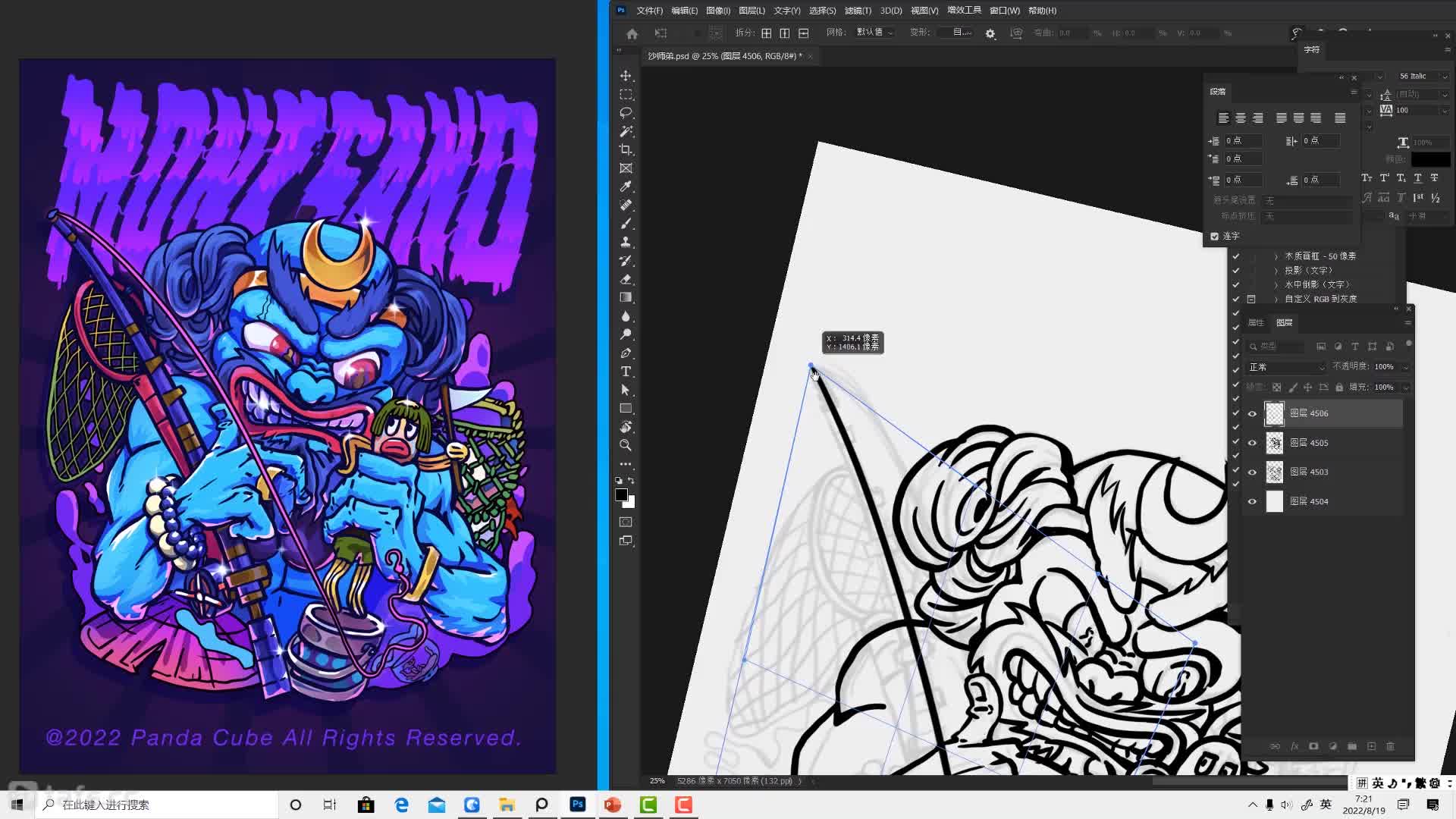Image resolution: width=1456 pixels, height=819 pixels.
Task: Select the Eyedropper tool
Action: click(626, 187)
